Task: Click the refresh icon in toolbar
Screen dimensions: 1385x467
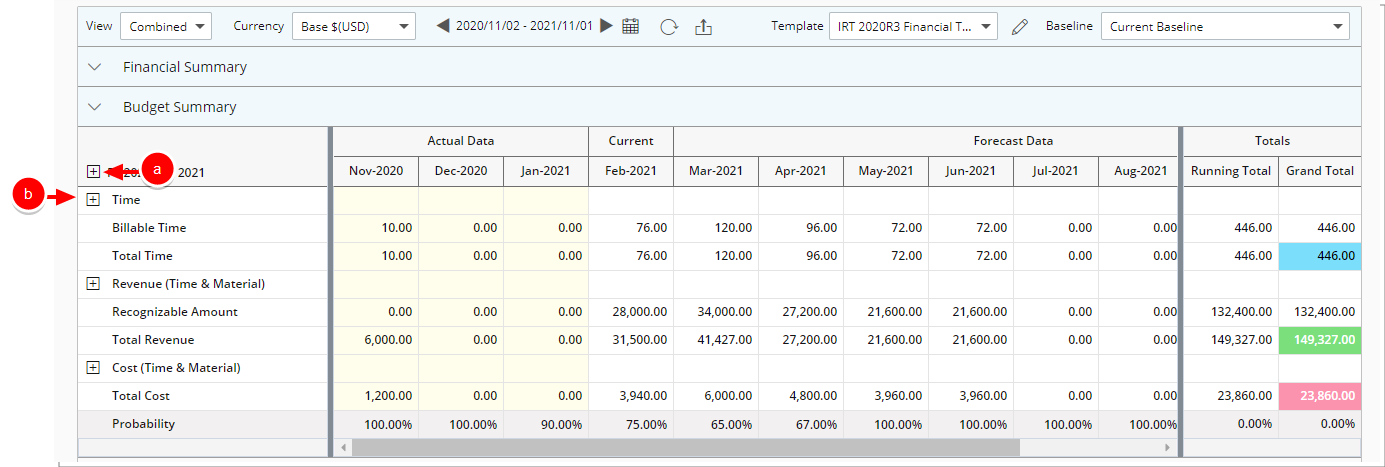Action: [x=669, y=27]
